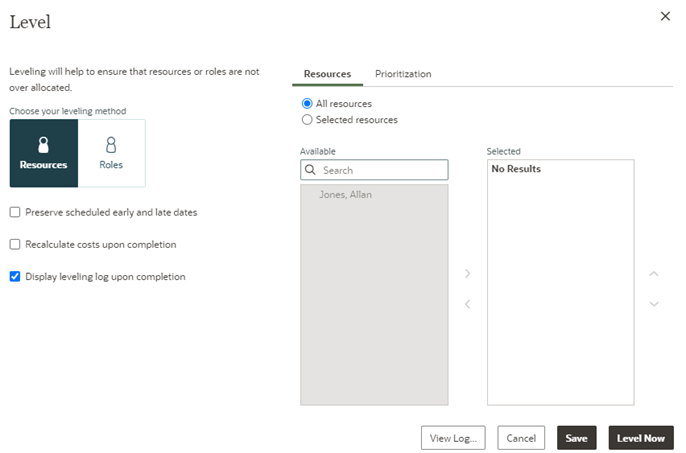Screen dimensions: 686x453
Task: Click the search magnifier icon
Action: pos(311,171)
